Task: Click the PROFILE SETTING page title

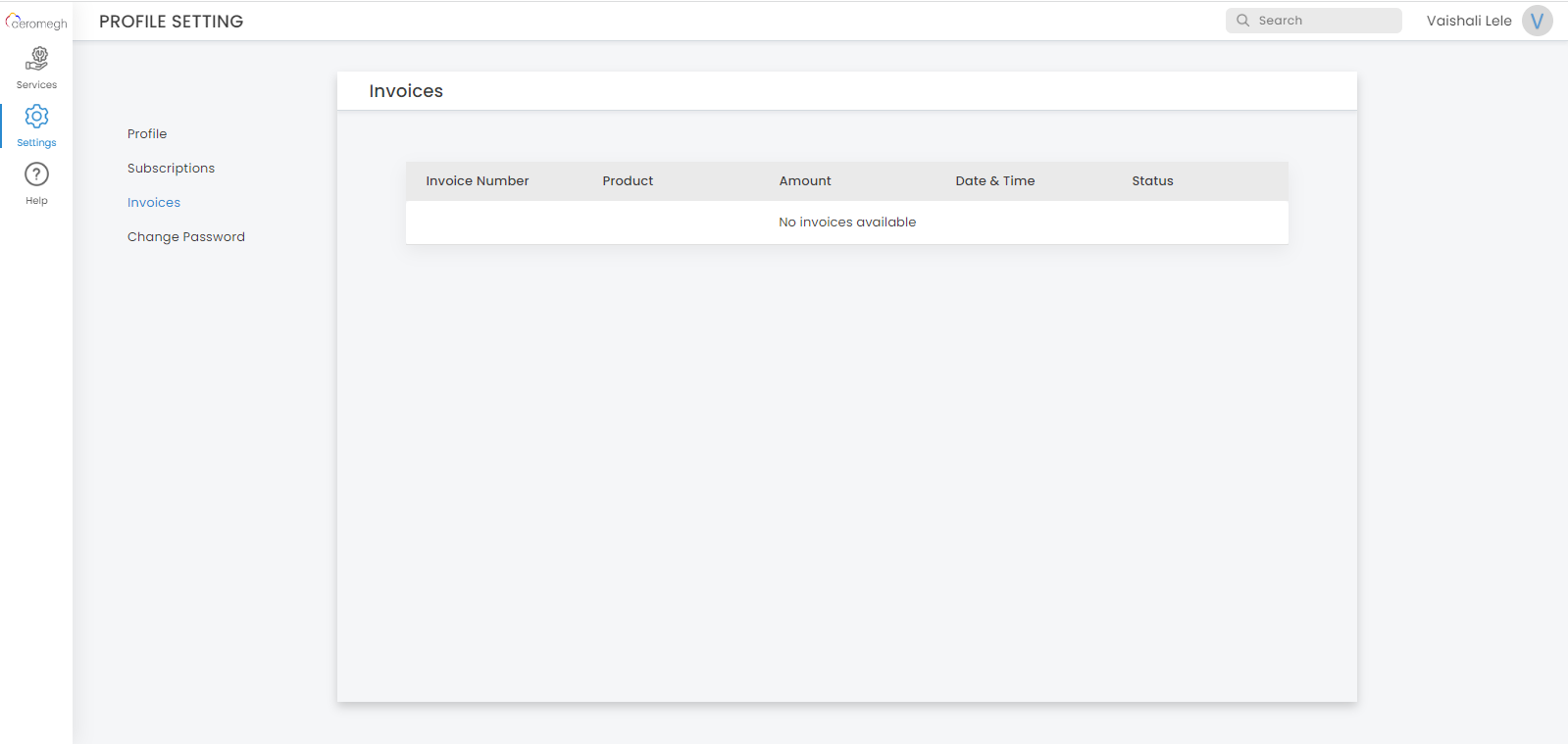Action: point(171,22)
